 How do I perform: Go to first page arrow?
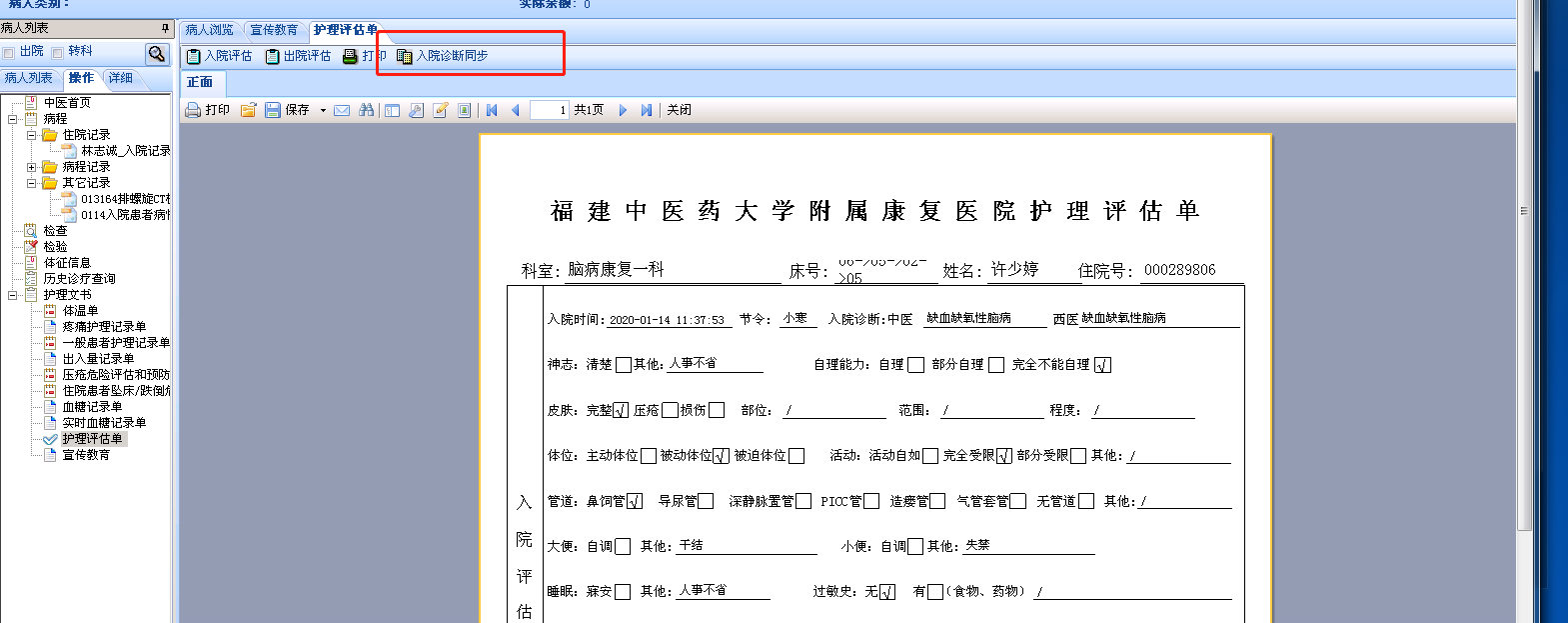[492, 110]
